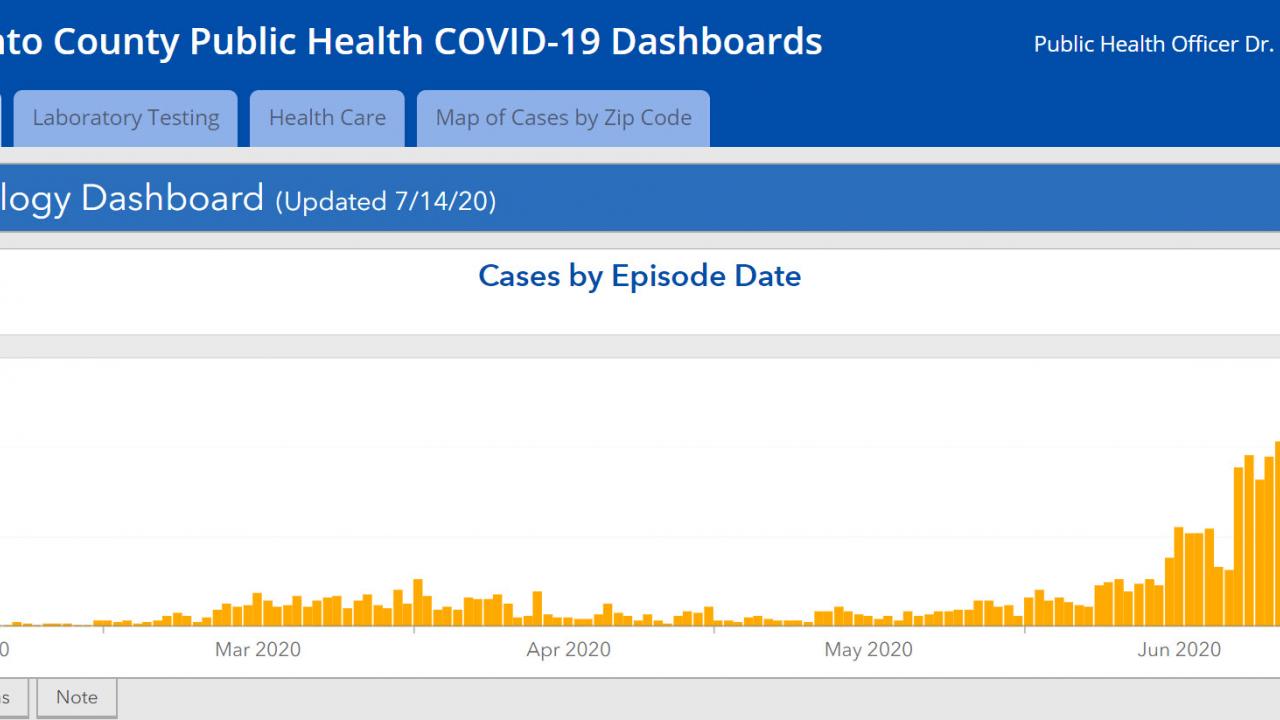Image resolution: width=1280 pixels, height=720 pixels.
Task: Click the Jun 2020 axis label
Action: [1179, 650]
